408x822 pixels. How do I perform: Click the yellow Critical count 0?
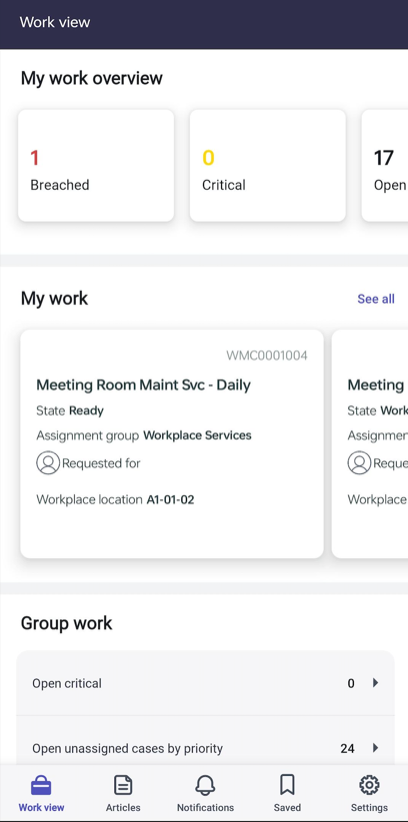(208, 158)
